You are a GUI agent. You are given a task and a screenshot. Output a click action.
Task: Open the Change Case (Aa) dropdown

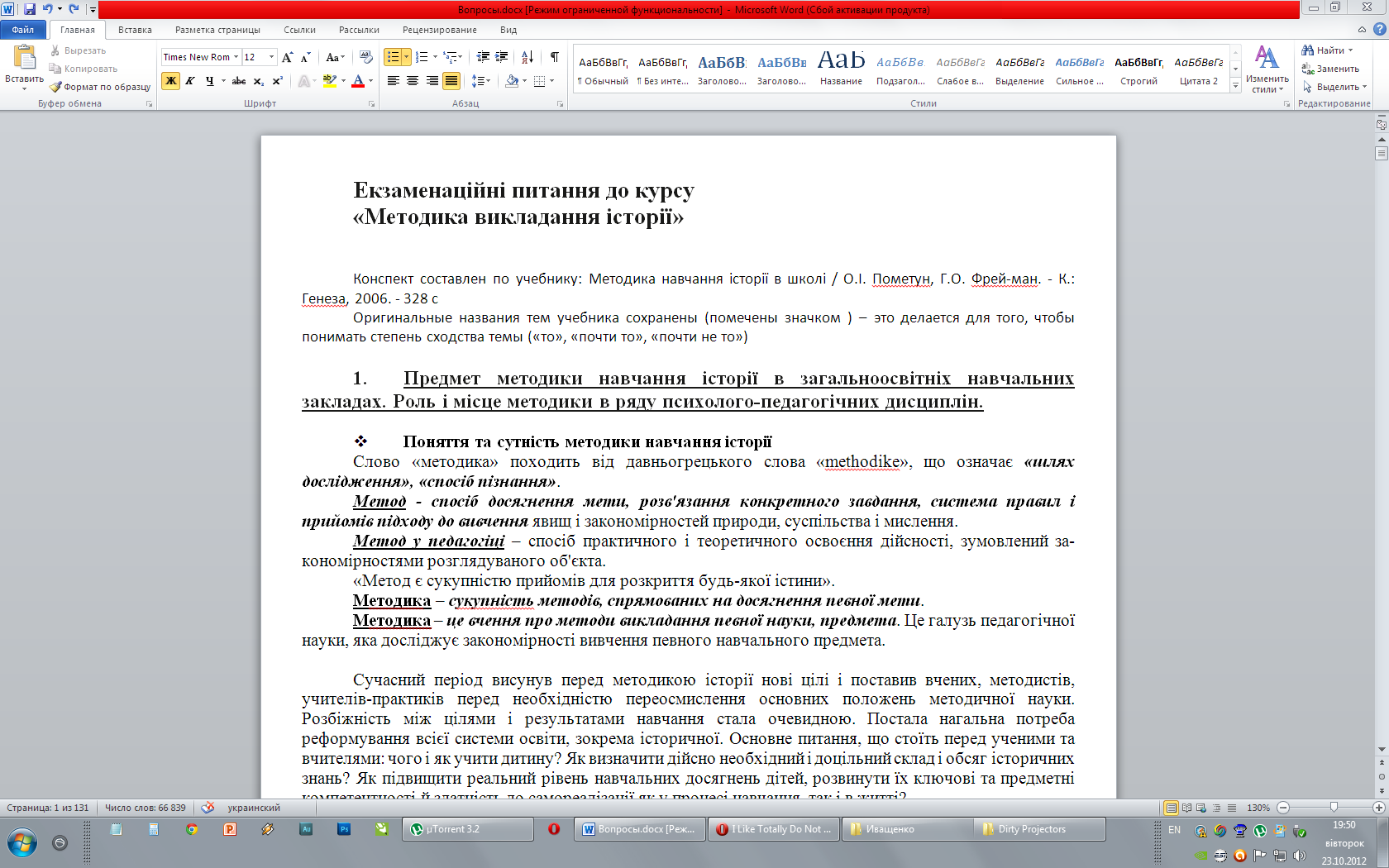335,57
